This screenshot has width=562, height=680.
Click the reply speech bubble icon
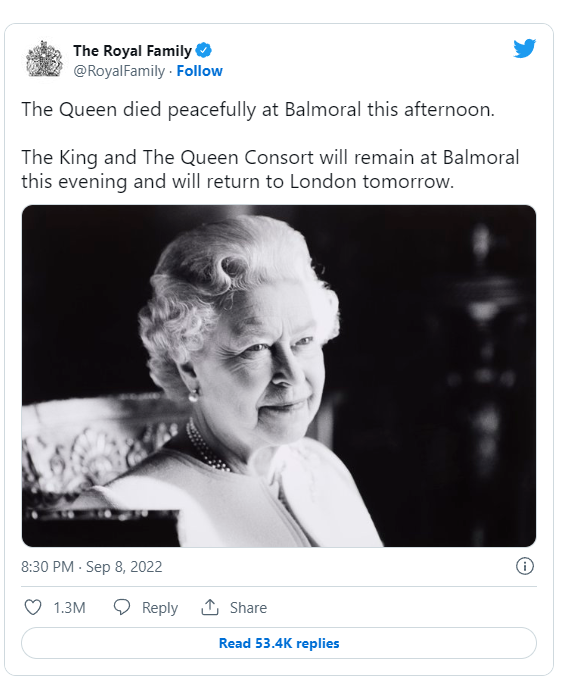(x=122, y=607)
